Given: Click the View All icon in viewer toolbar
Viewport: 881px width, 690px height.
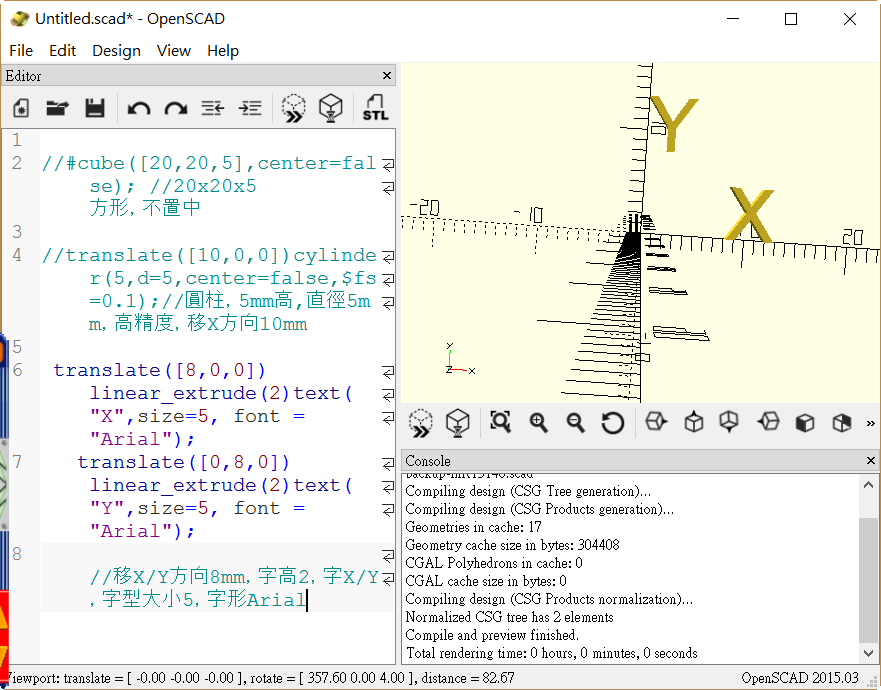Looking at the screenshot, I should point(500,422).
